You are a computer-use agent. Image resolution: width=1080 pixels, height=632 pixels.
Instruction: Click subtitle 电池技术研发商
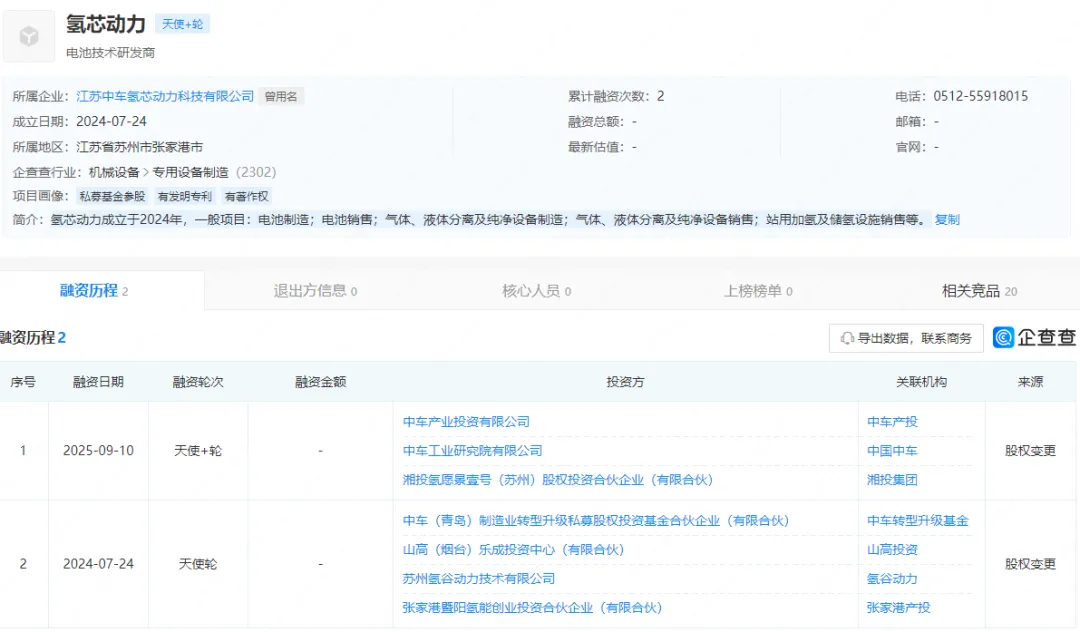[110, 53]
